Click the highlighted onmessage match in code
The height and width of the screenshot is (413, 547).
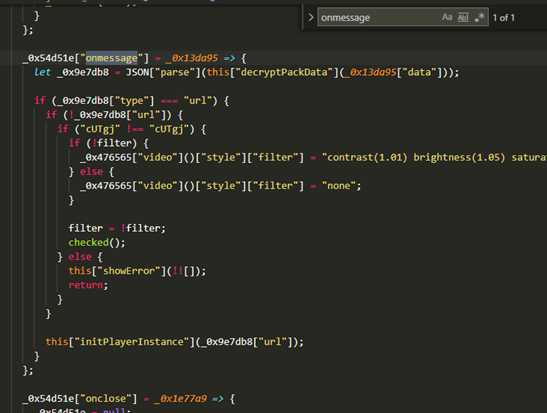[x=112, y=58]
